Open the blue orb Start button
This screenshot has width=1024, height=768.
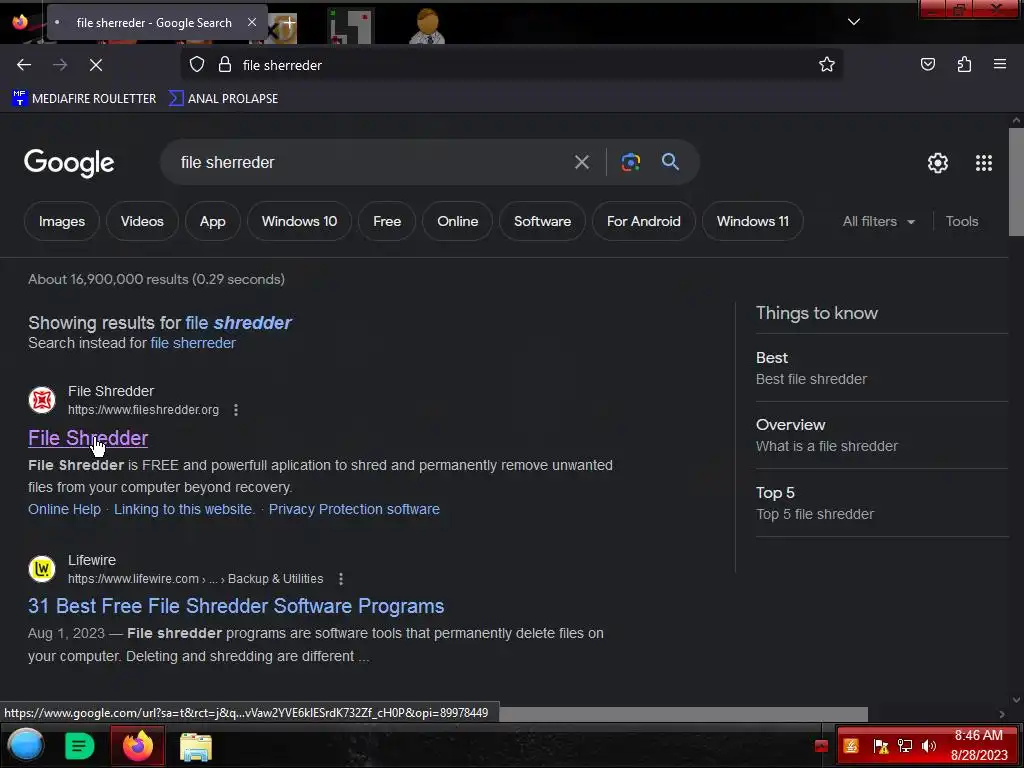click(x=26, y=745)
